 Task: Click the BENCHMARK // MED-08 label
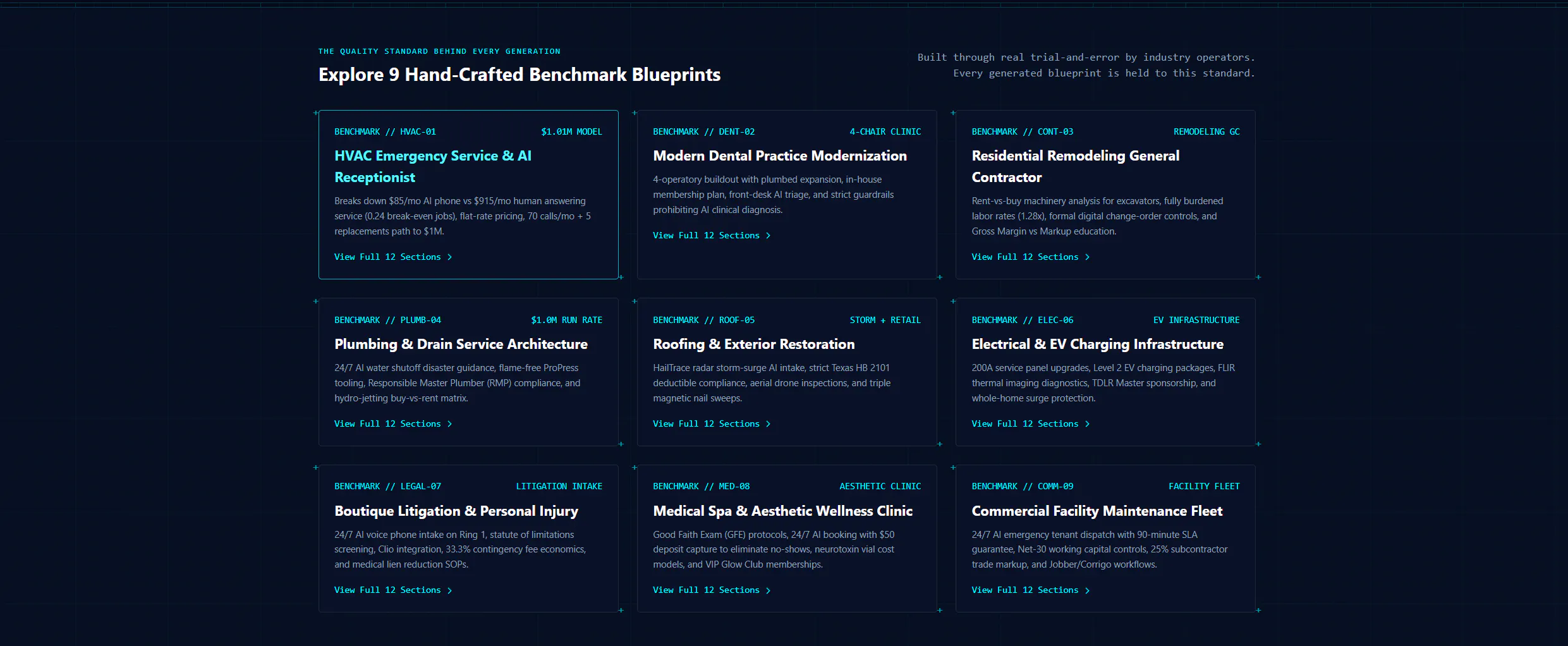coord(702,487)
